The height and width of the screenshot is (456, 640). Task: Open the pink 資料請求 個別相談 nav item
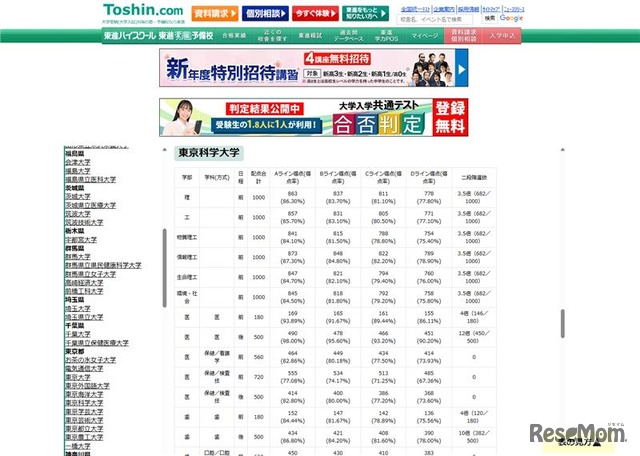pyautogui.click(x=464, y=36)
